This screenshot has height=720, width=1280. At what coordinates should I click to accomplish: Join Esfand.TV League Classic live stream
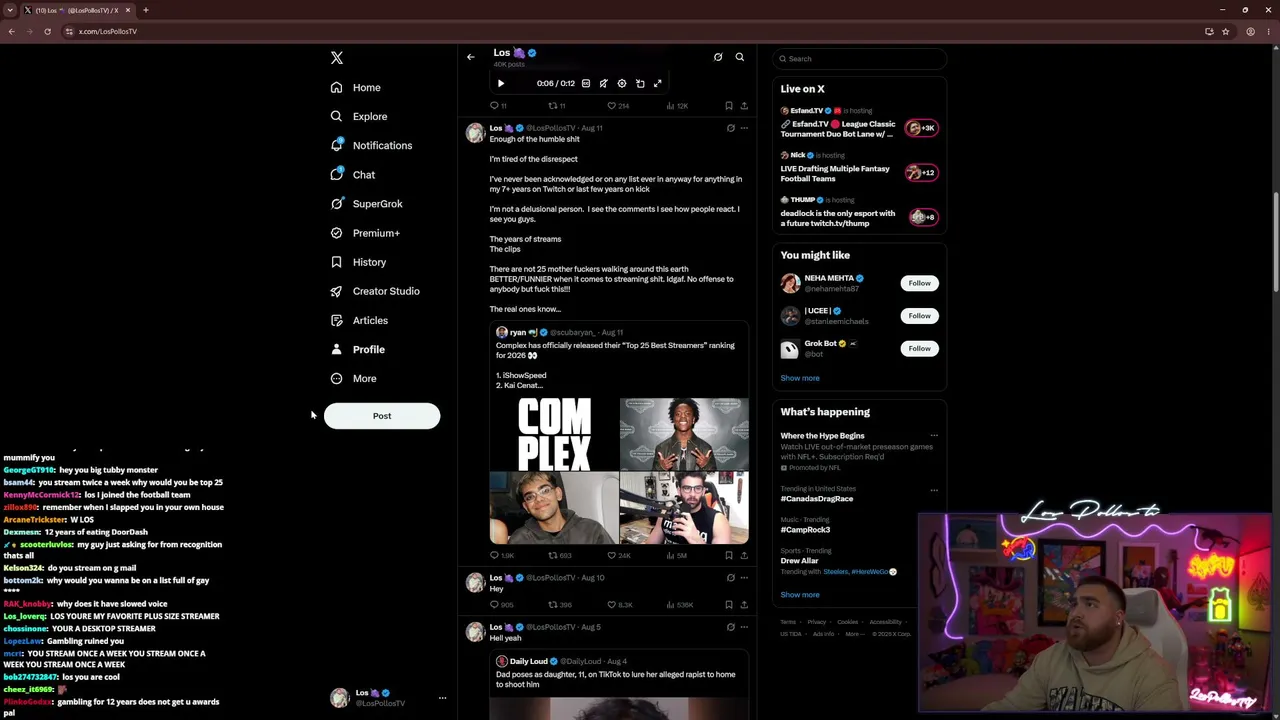859,124
